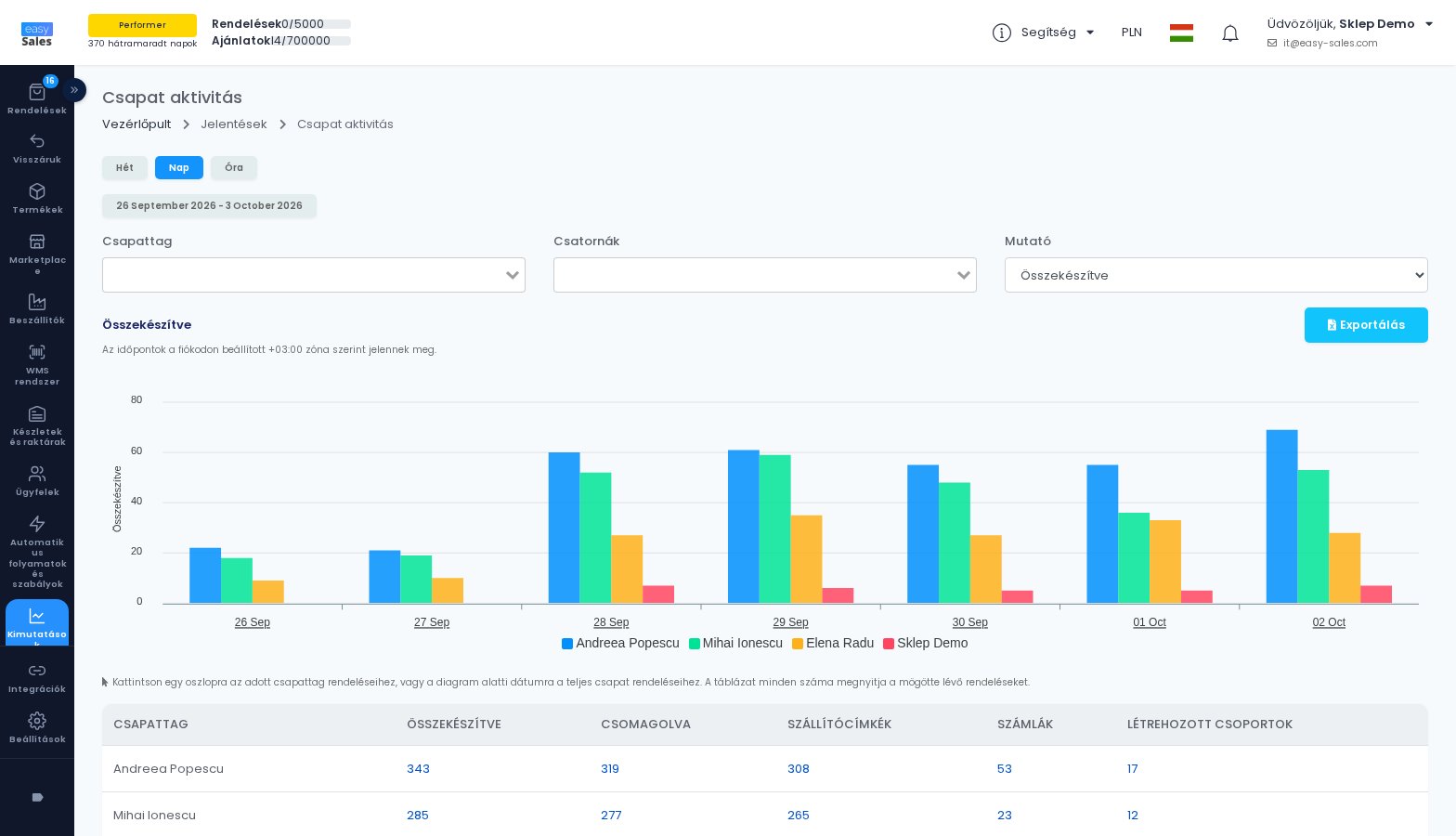
Task: Open Integrációk link icon
Action: pos(37,671)
